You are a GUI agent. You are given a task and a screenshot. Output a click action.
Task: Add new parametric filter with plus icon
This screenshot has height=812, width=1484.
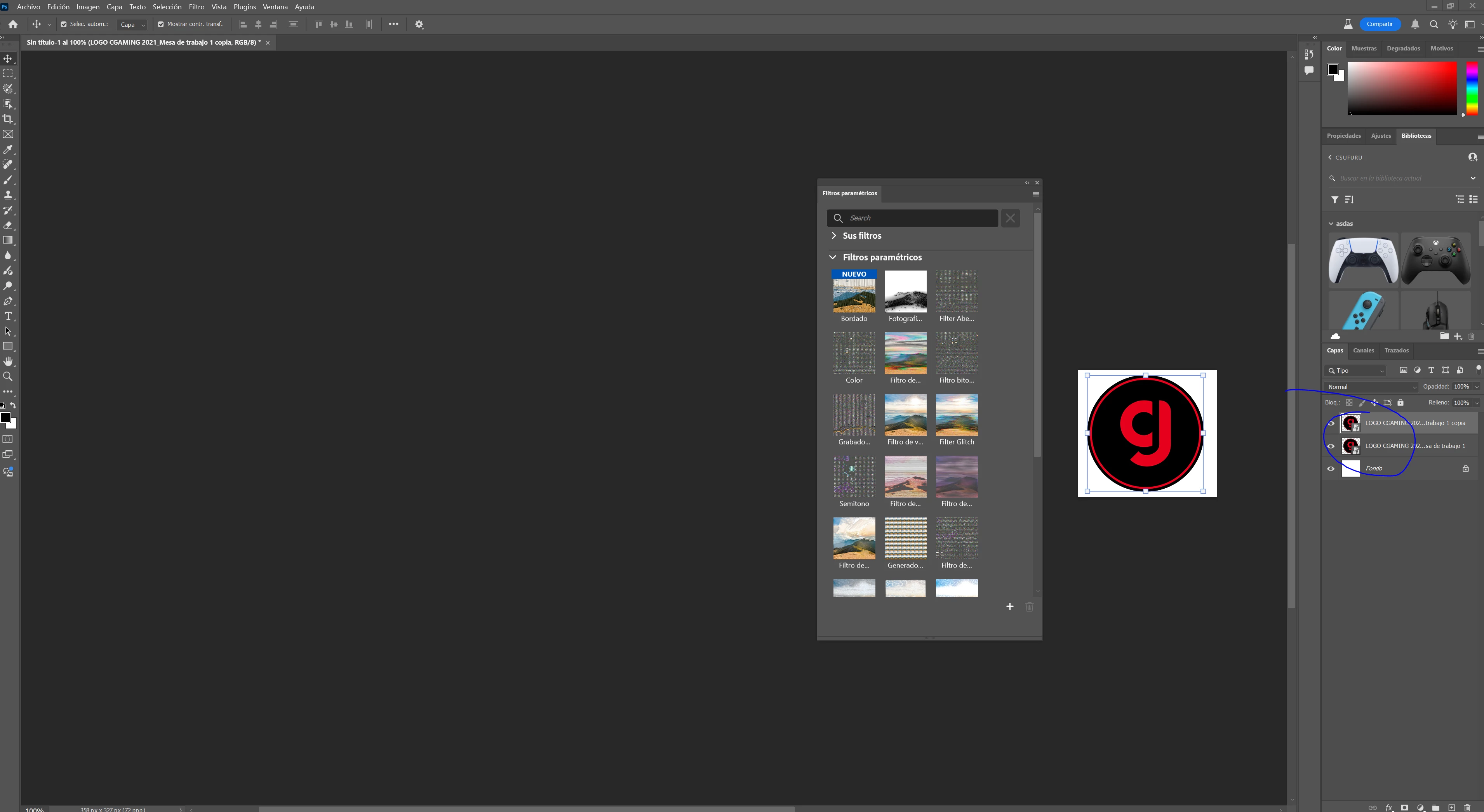(1009, 606)
